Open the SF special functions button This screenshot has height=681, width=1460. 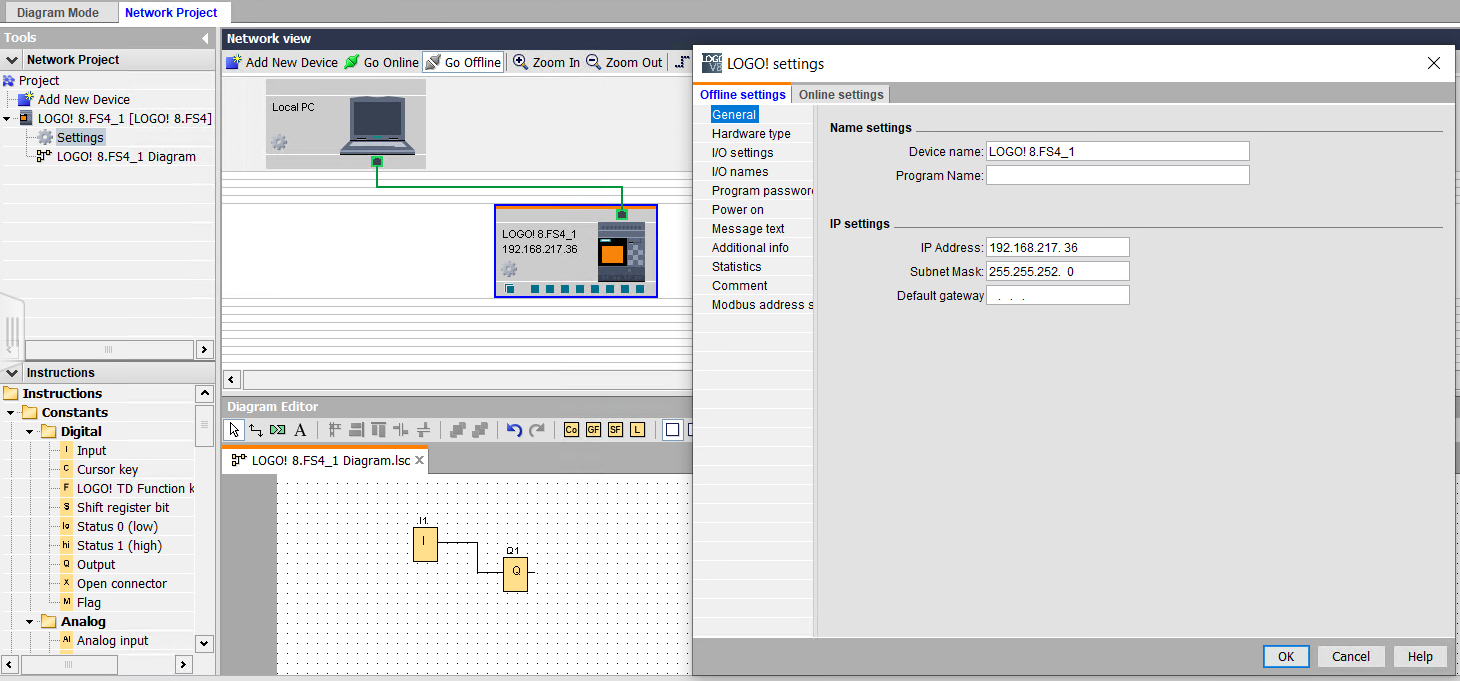[x=615, y=430]
